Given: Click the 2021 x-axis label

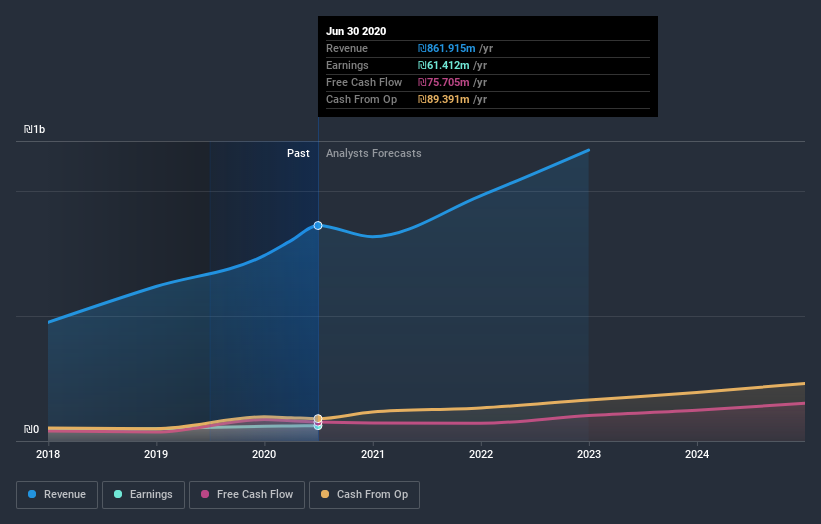Looking at the screenshot, I should [x=373, y=454].
